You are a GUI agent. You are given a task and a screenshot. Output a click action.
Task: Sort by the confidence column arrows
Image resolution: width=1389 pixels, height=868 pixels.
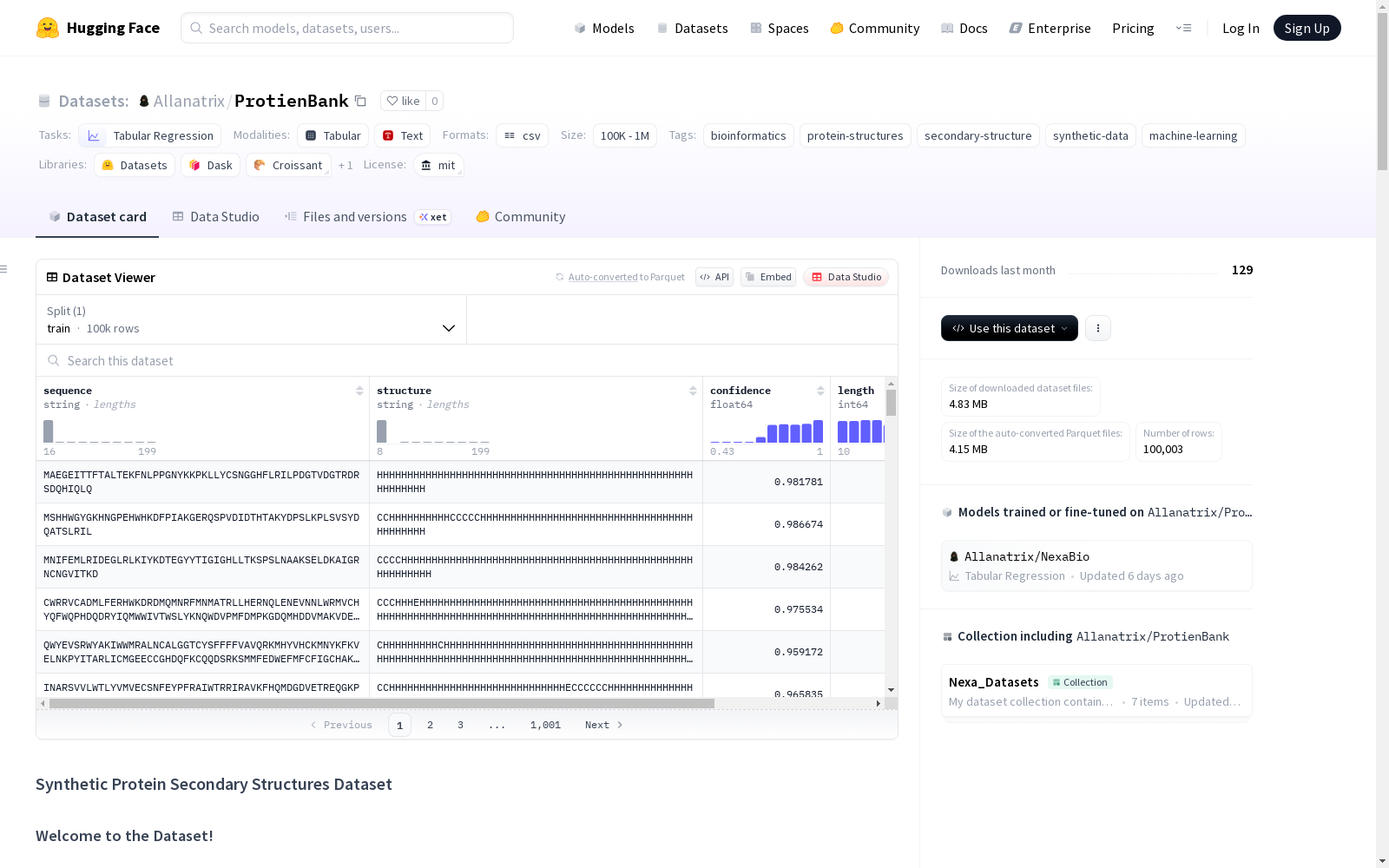coord(820,391)
